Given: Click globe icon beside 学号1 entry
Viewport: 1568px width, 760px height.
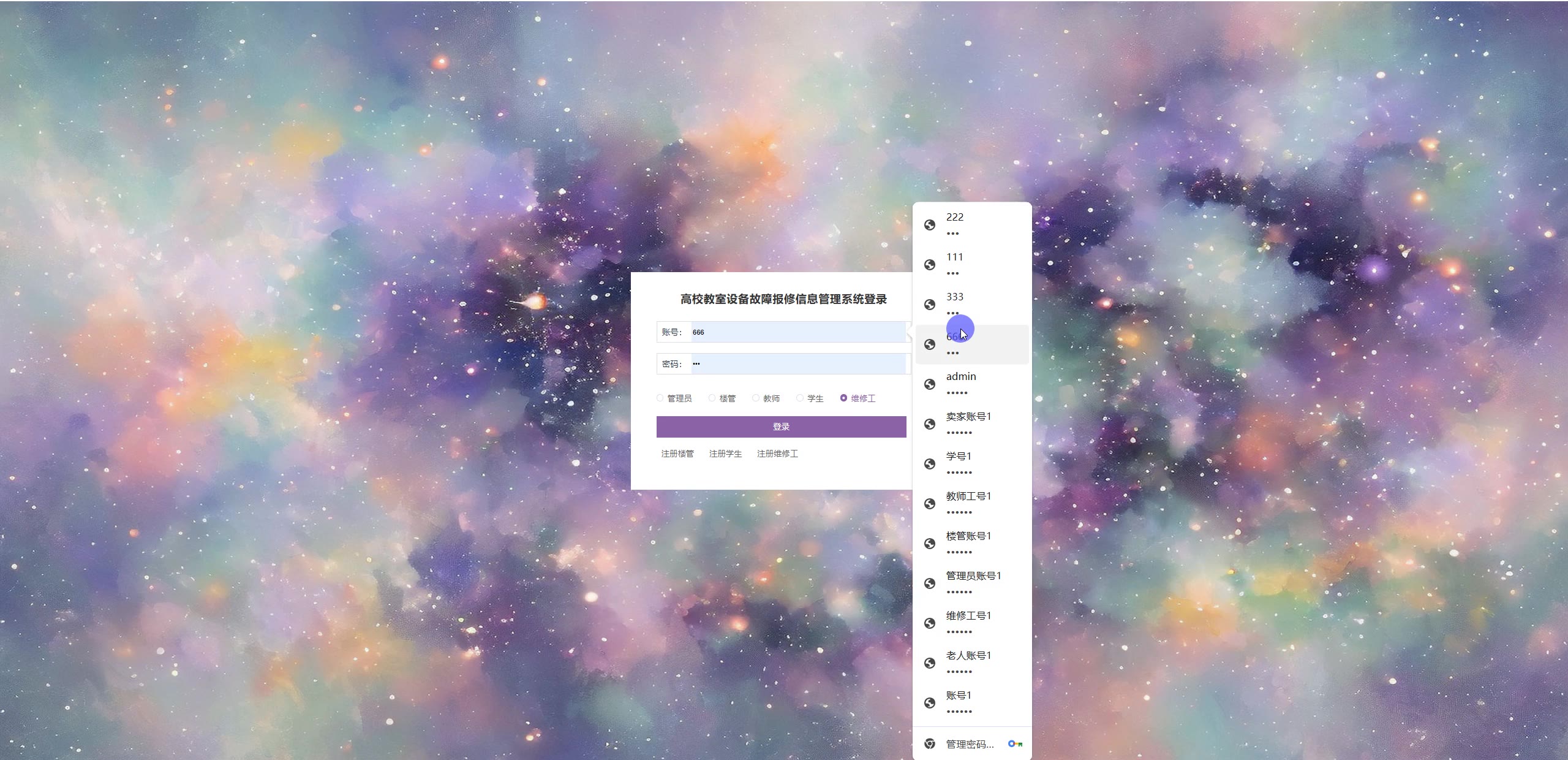Looking at the screenshot, I should click(930, 464).
